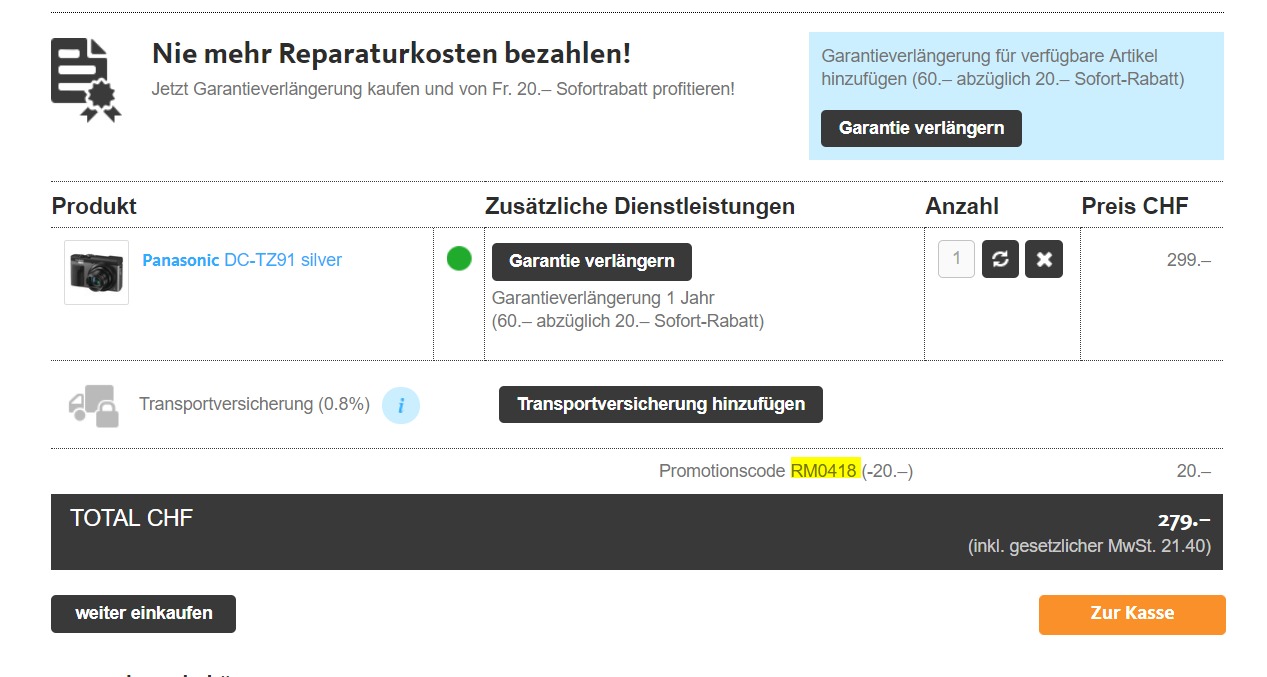Add transport insurance via Transportversicherung hinzufügen
Image resolution: width=1267 pixels, height=677 pixels.
tap(660, 405)
